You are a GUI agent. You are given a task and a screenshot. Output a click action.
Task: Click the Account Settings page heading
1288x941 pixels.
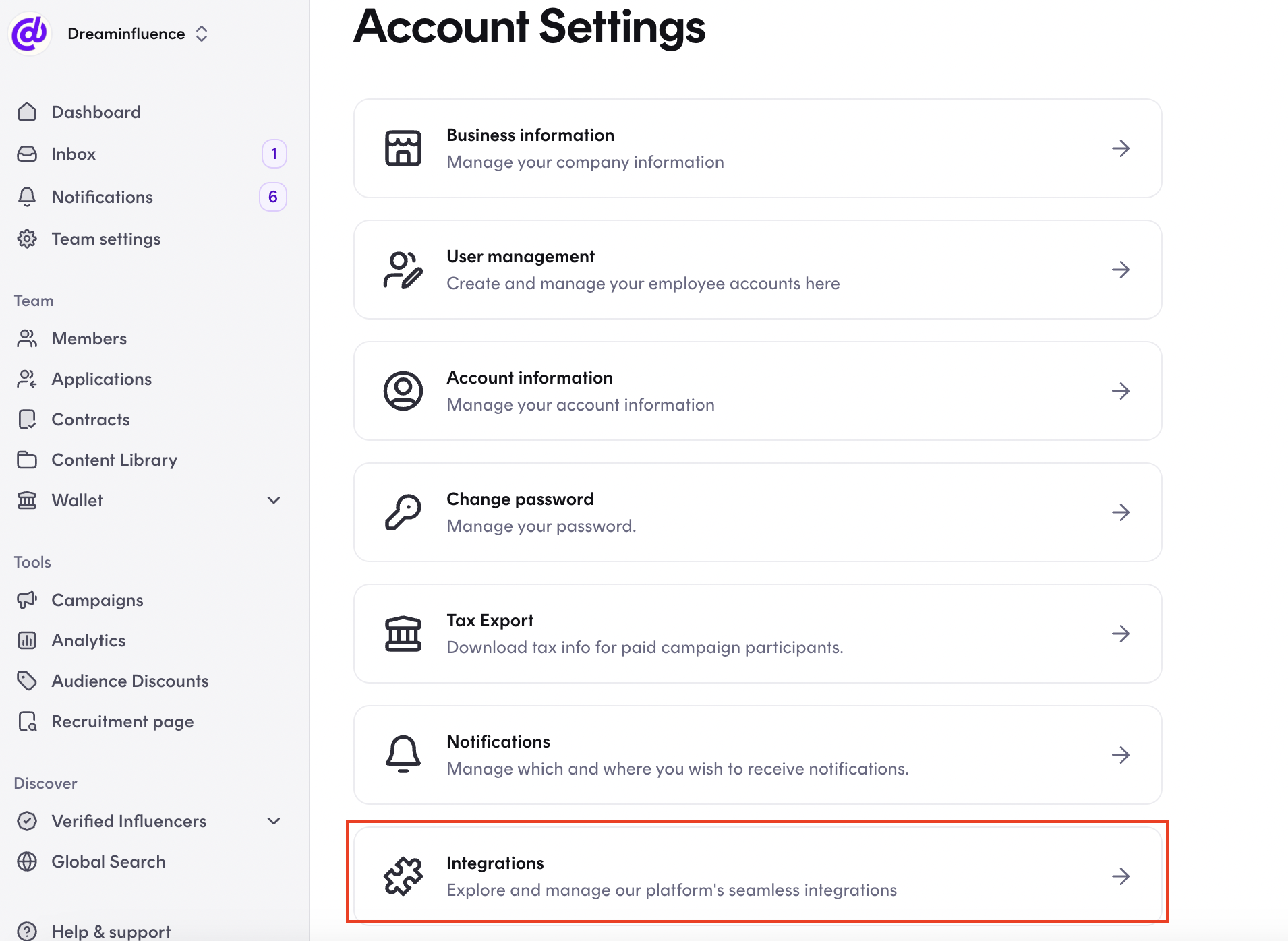pyautogui.click(x=529, y=27)
